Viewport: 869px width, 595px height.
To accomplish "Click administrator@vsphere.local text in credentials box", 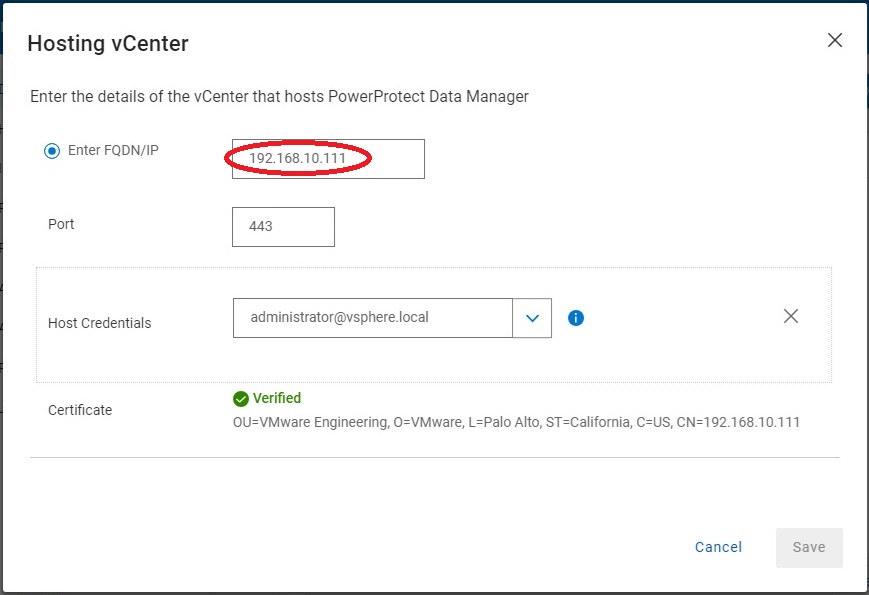I will [x=340, y=317].
